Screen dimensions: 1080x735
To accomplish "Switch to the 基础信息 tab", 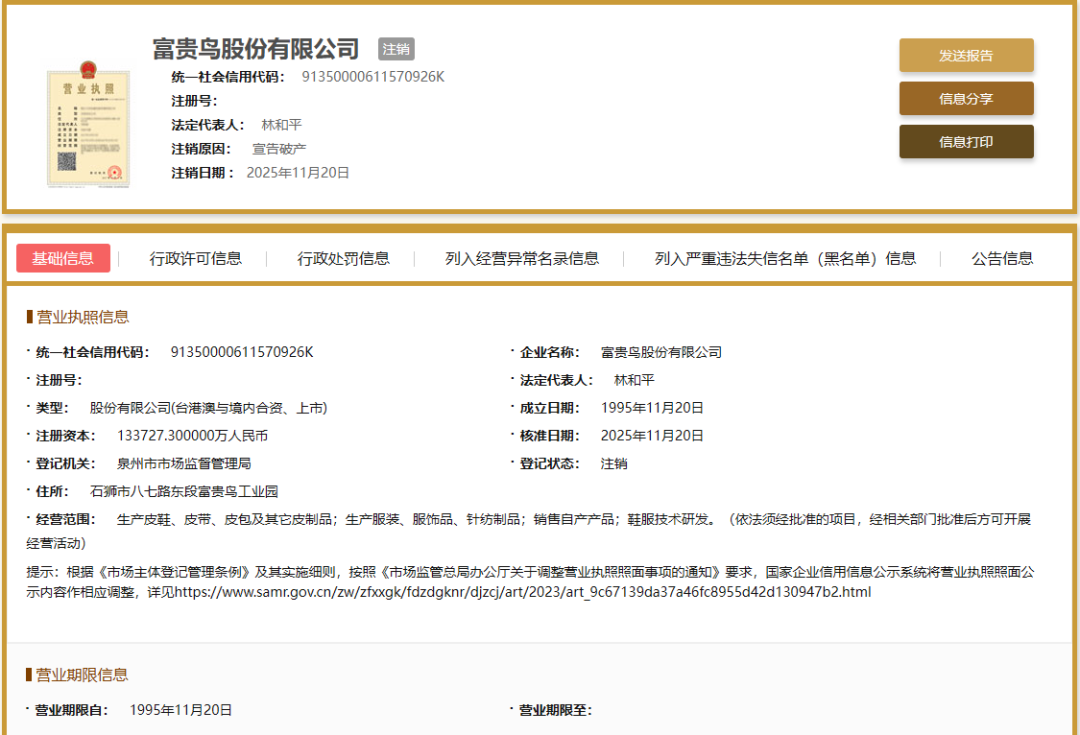I will [x=63, y=257].
